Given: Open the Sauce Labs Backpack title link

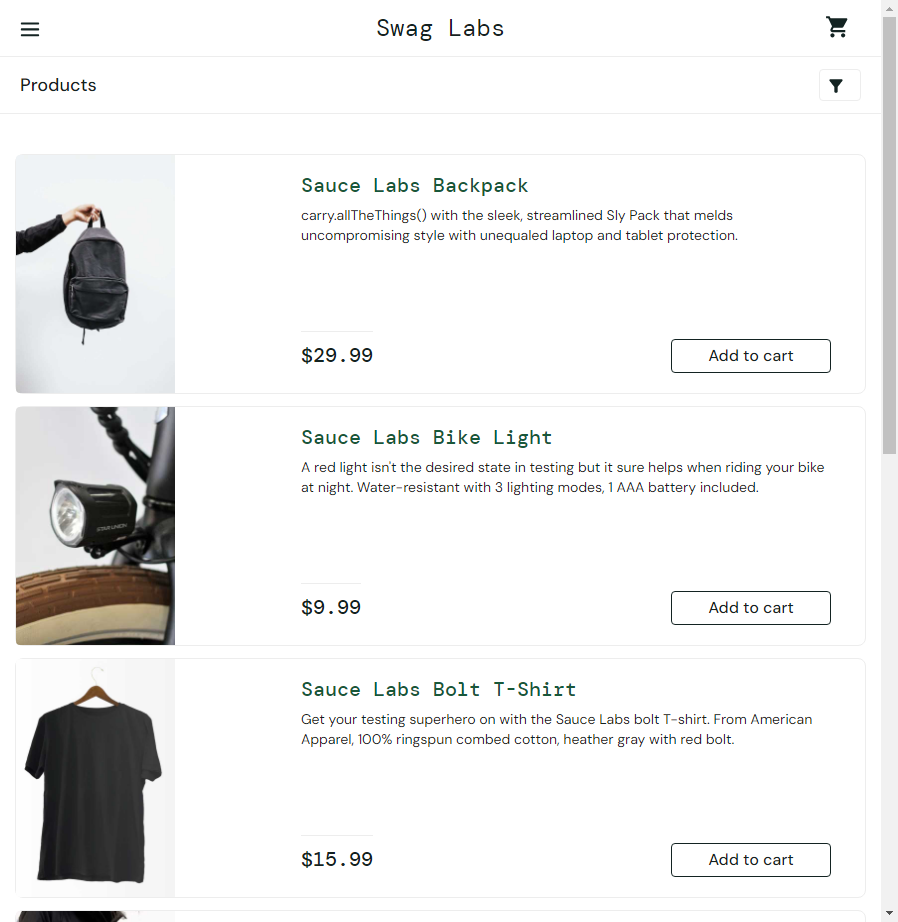Looking at the screenshot, I should click(414, 186).
